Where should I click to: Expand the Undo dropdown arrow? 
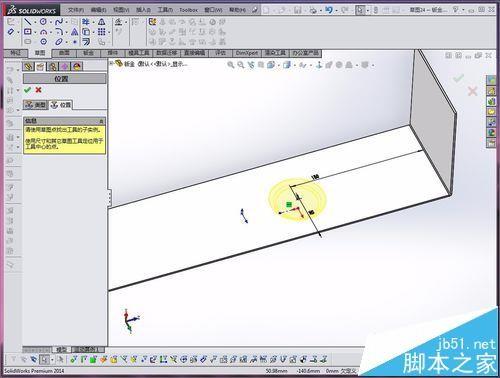(336, 10)
